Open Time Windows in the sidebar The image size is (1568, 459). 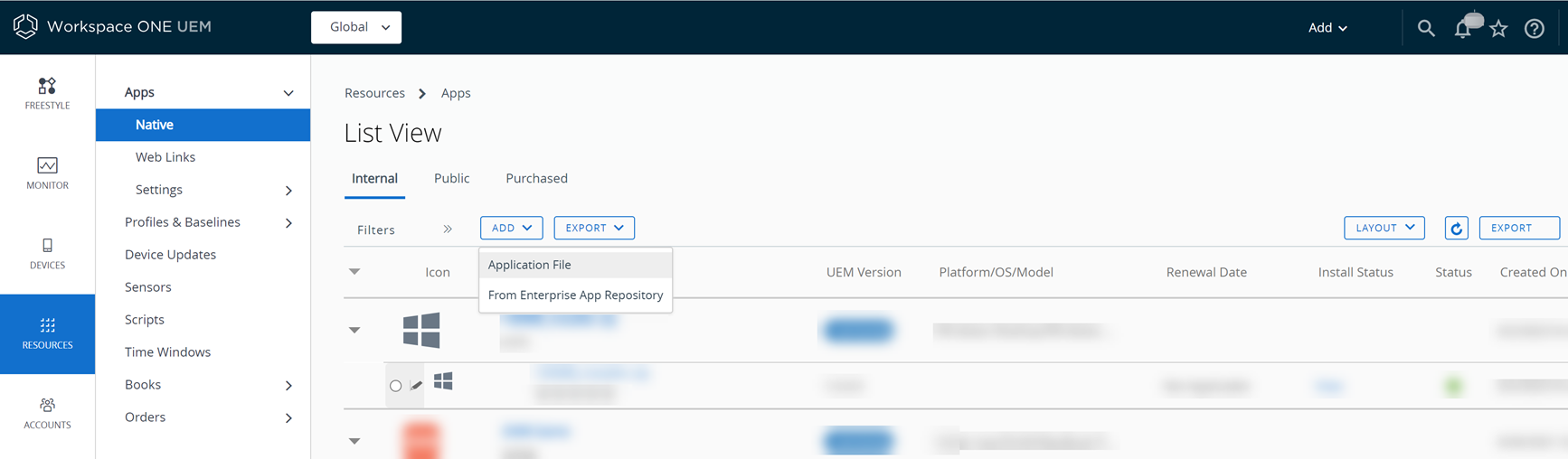(x=167, y=352)
